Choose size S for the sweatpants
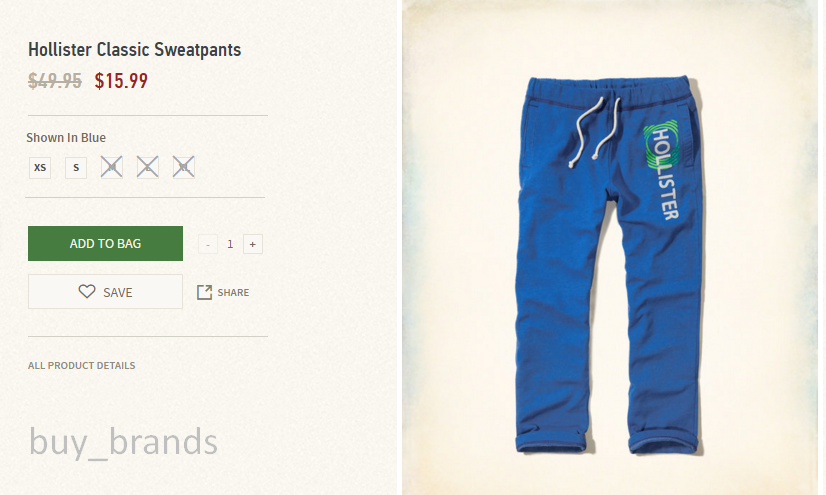826x495 pixels. pos(76,167)
